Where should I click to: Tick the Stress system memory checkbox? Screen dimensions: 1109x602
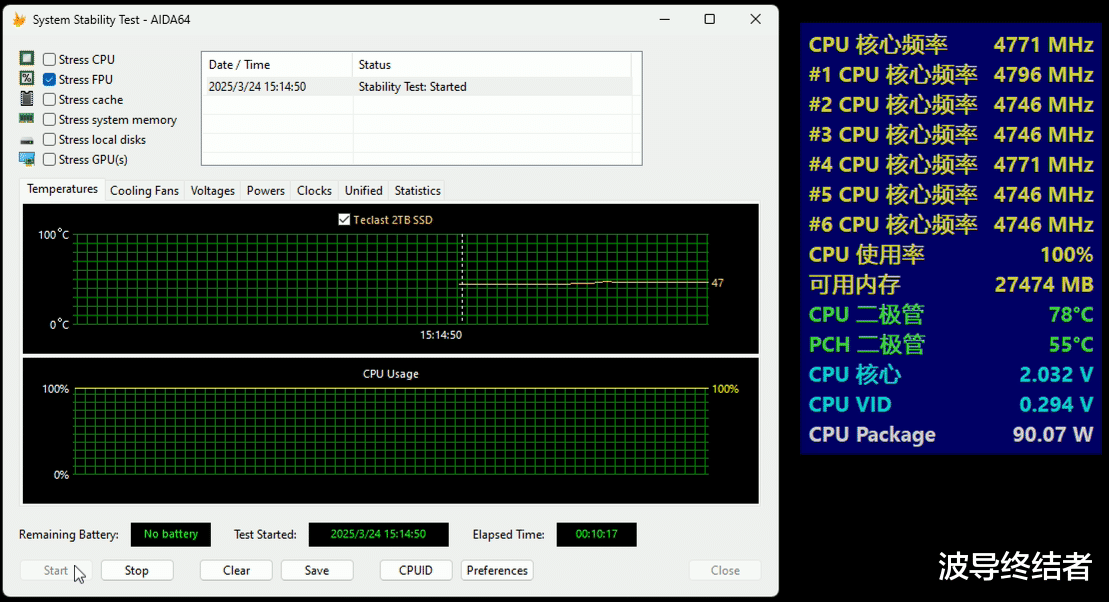50,120
